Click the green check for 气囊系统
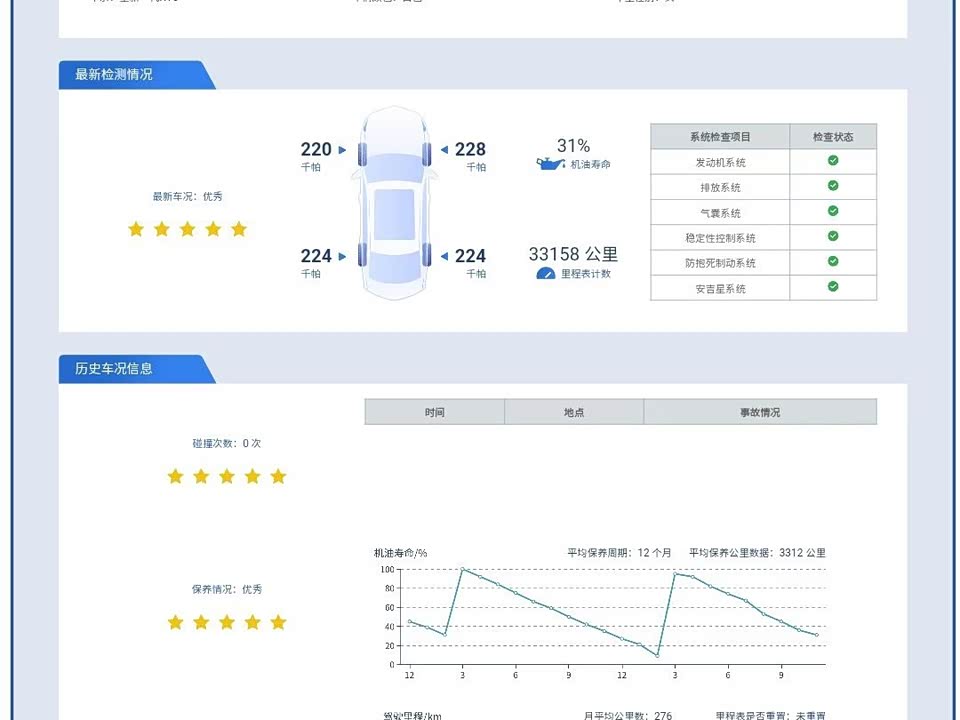The height and width of the screenshot is (720, 960). click(x=833, y=212)
